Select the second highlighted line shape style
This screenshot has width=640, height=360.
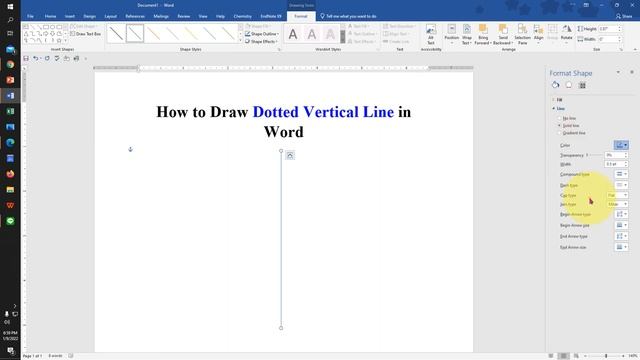click(x=135, y=33)
